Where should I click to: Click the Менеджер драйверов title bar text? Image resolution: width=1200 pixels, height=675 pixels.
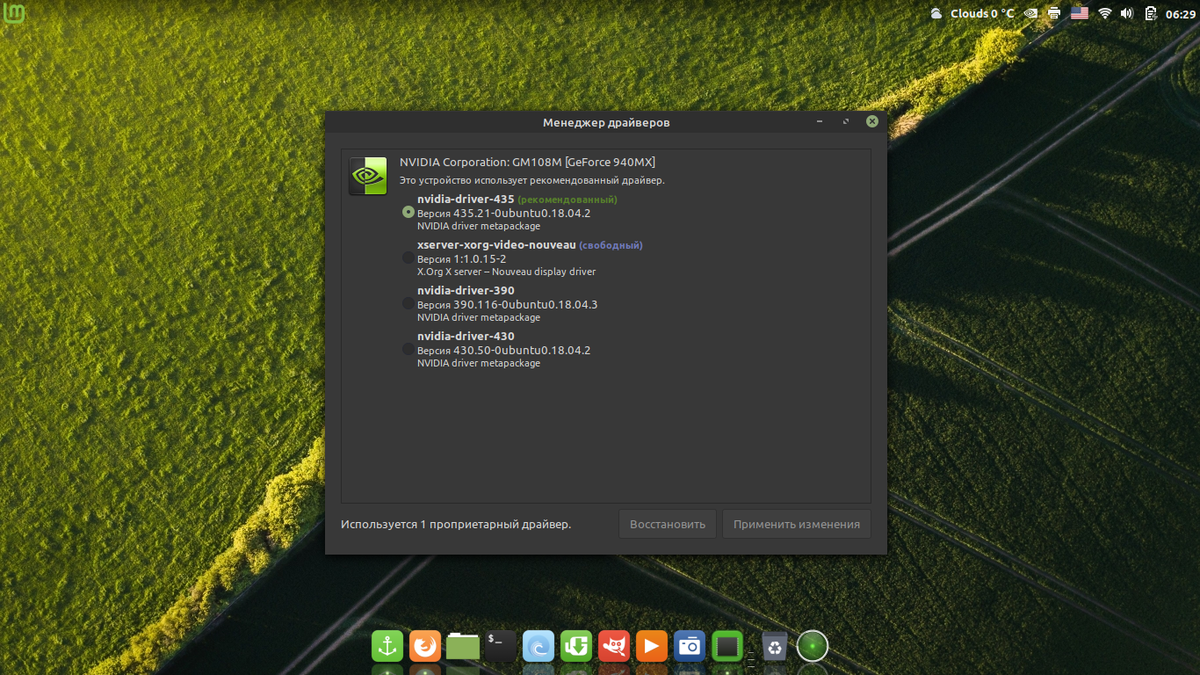(x=606, y=122)
